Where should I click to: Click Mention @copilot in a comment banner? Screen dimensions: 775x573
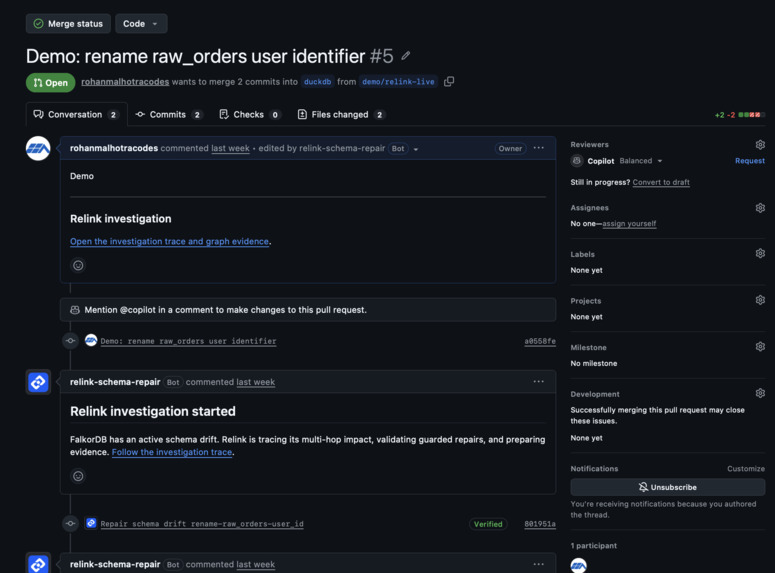click(308, 310)
